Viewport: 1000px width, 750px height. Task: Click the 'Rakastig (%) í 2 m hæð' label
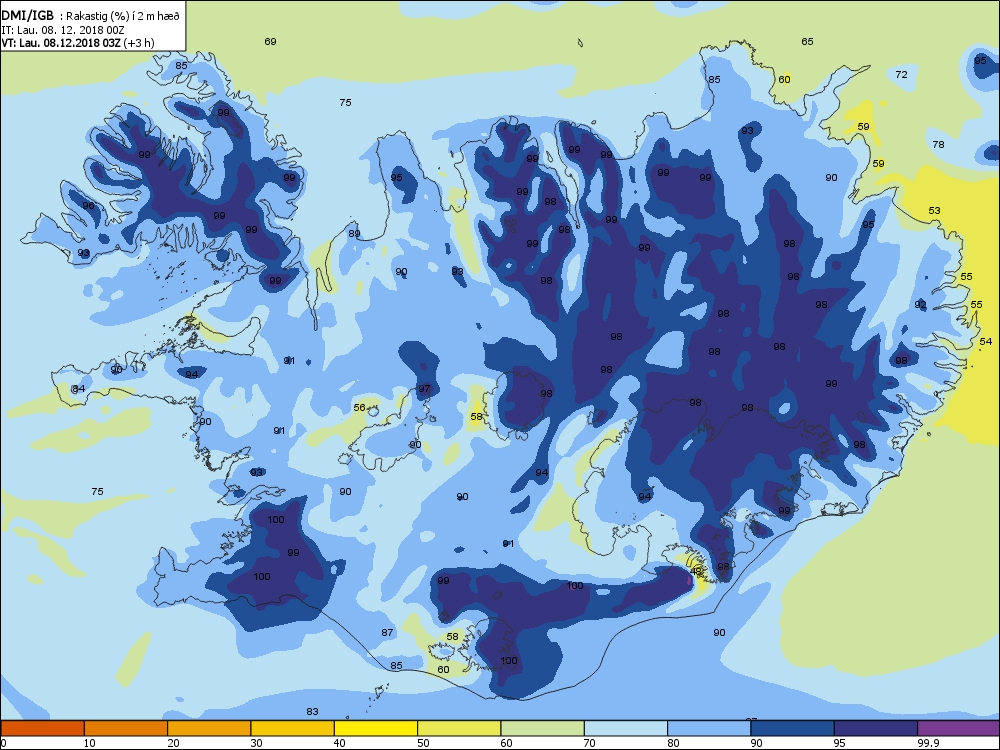[x=123, y=17]
